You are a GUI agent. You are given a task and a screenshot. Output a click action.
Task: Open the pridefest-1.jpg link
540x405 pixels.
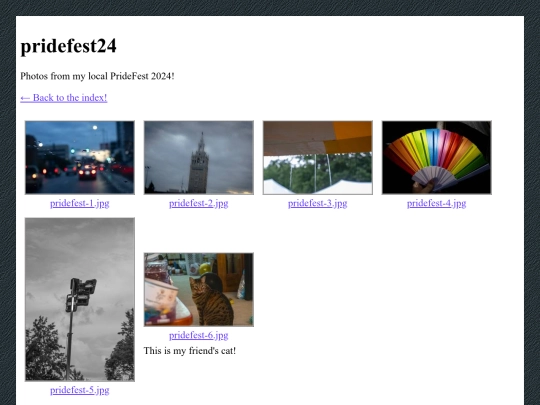click(80, 203)
